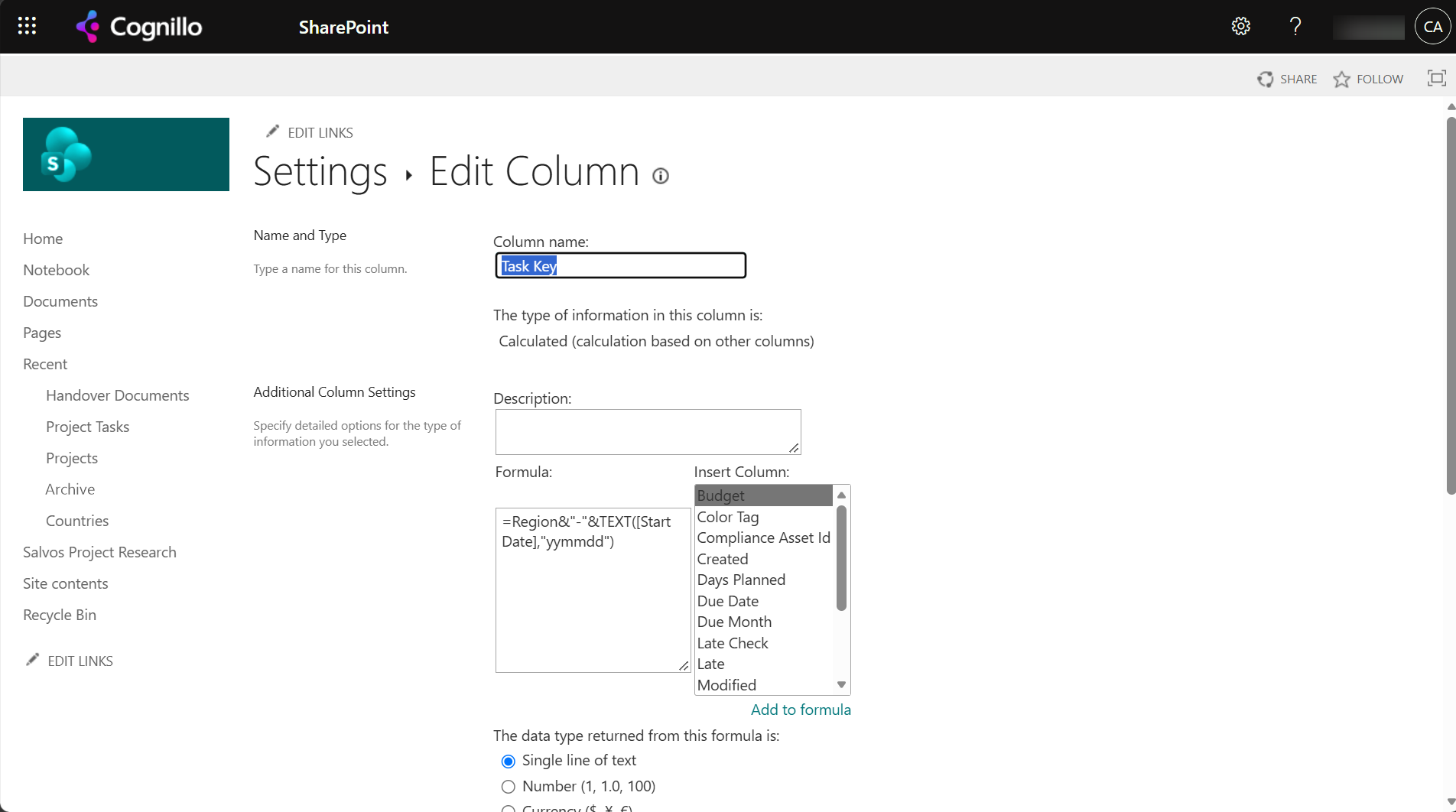The image size is (1456, 812).
Task: Click the Column name field
Action: coord(620,265)
